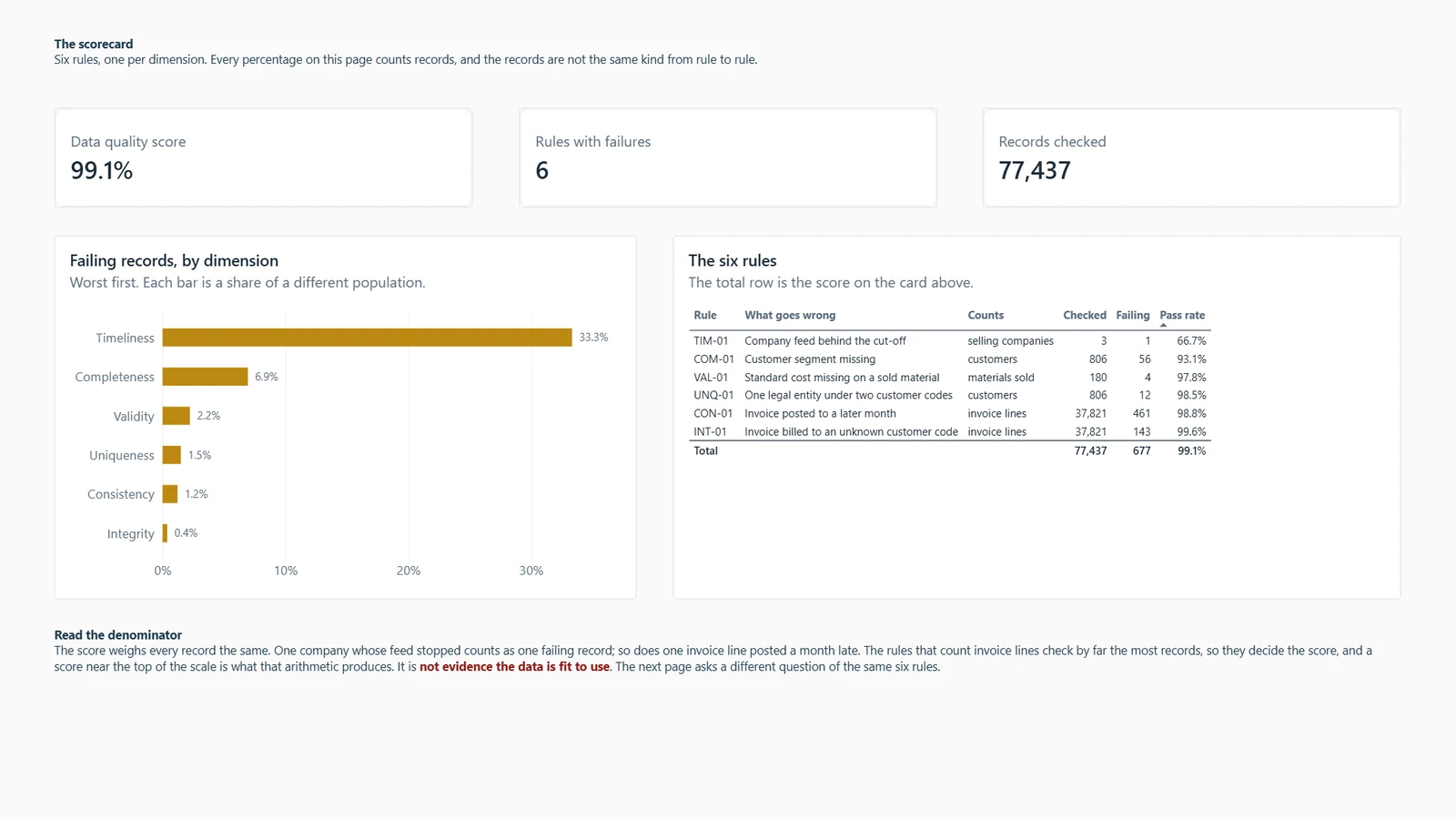Select the Validity bar in the chart

point(177,416)
